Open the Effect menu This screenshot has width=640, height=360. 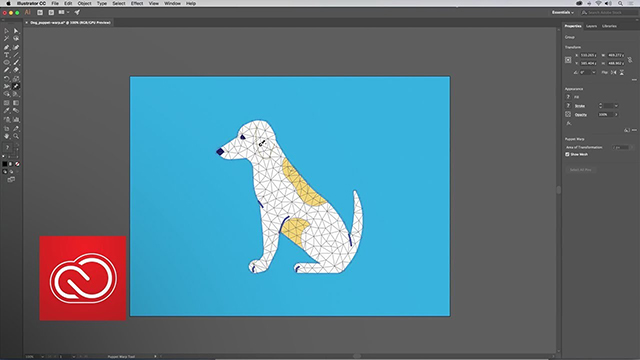[x=137, y=3]
